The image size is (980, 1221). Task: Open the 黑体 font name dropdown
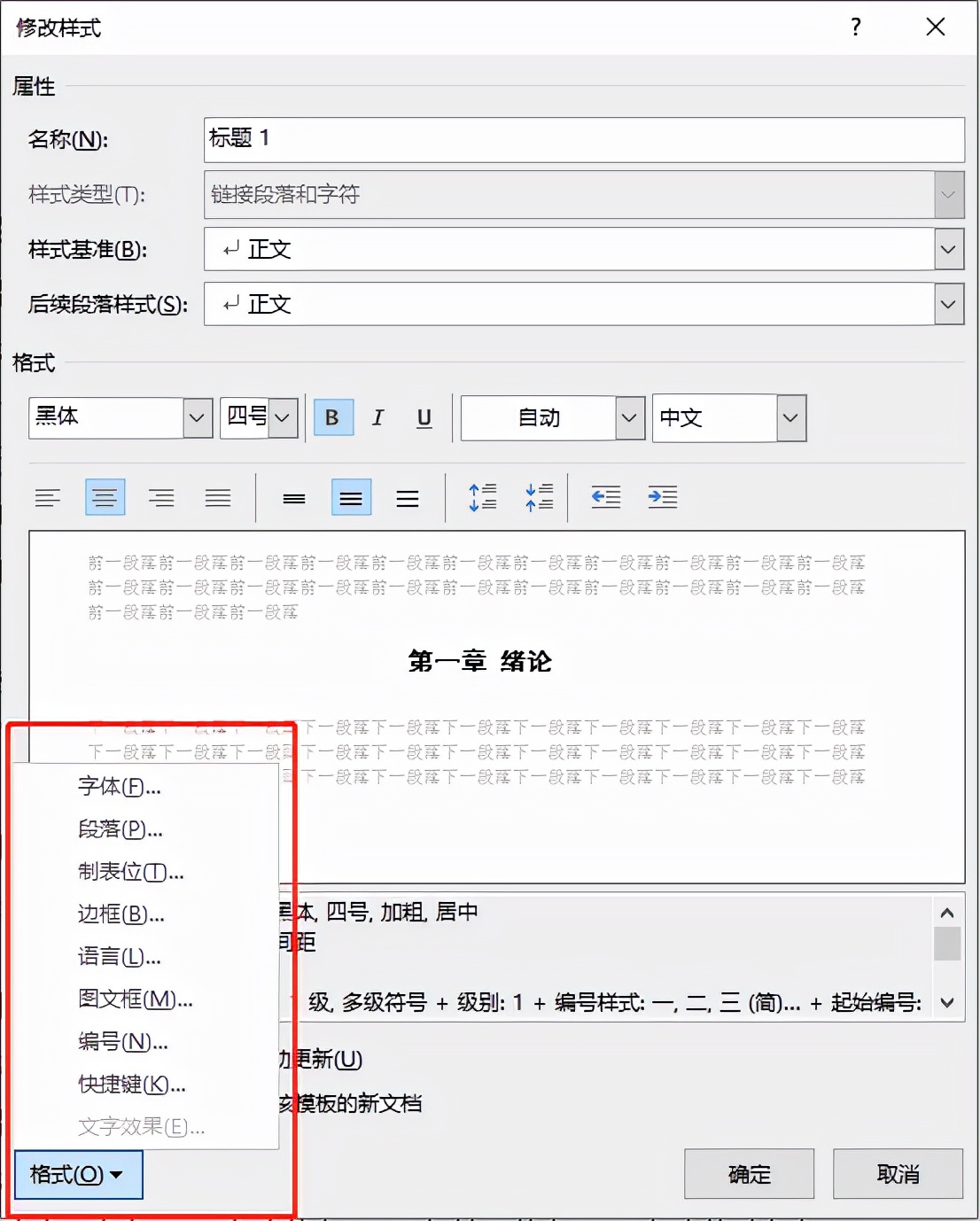point(198,417)
